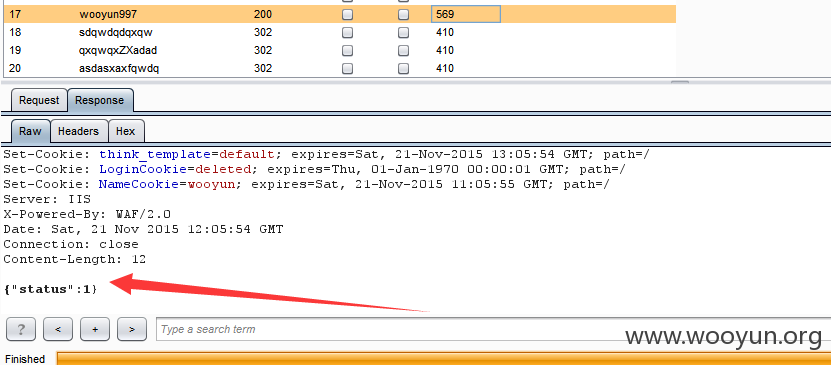Select payload sdqwdqdqxqw in results
The width and height of the screenshot is (831, 365).
[116, 32]
